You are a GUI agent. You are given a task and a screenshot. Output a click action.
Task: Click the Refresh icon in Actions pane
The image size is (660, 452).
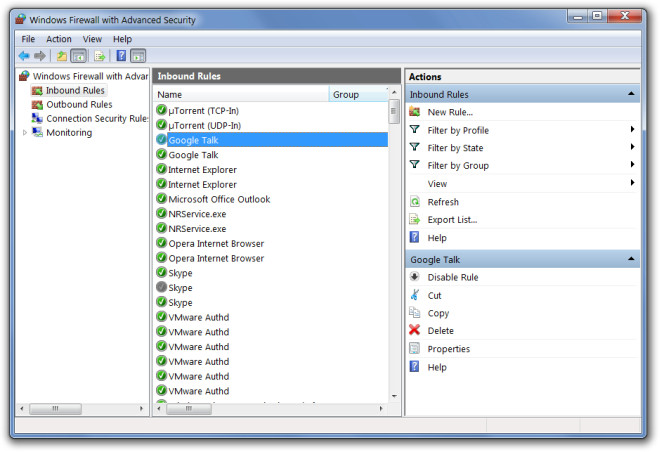[x=415, y=202]
